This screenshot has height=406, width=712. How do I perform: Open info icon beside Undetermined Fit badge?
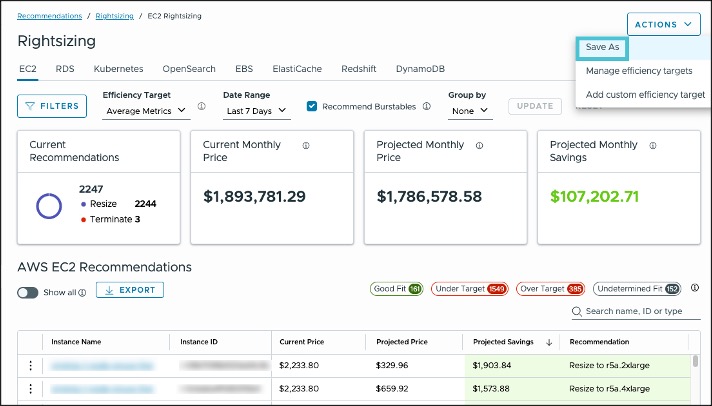point(695,288)
